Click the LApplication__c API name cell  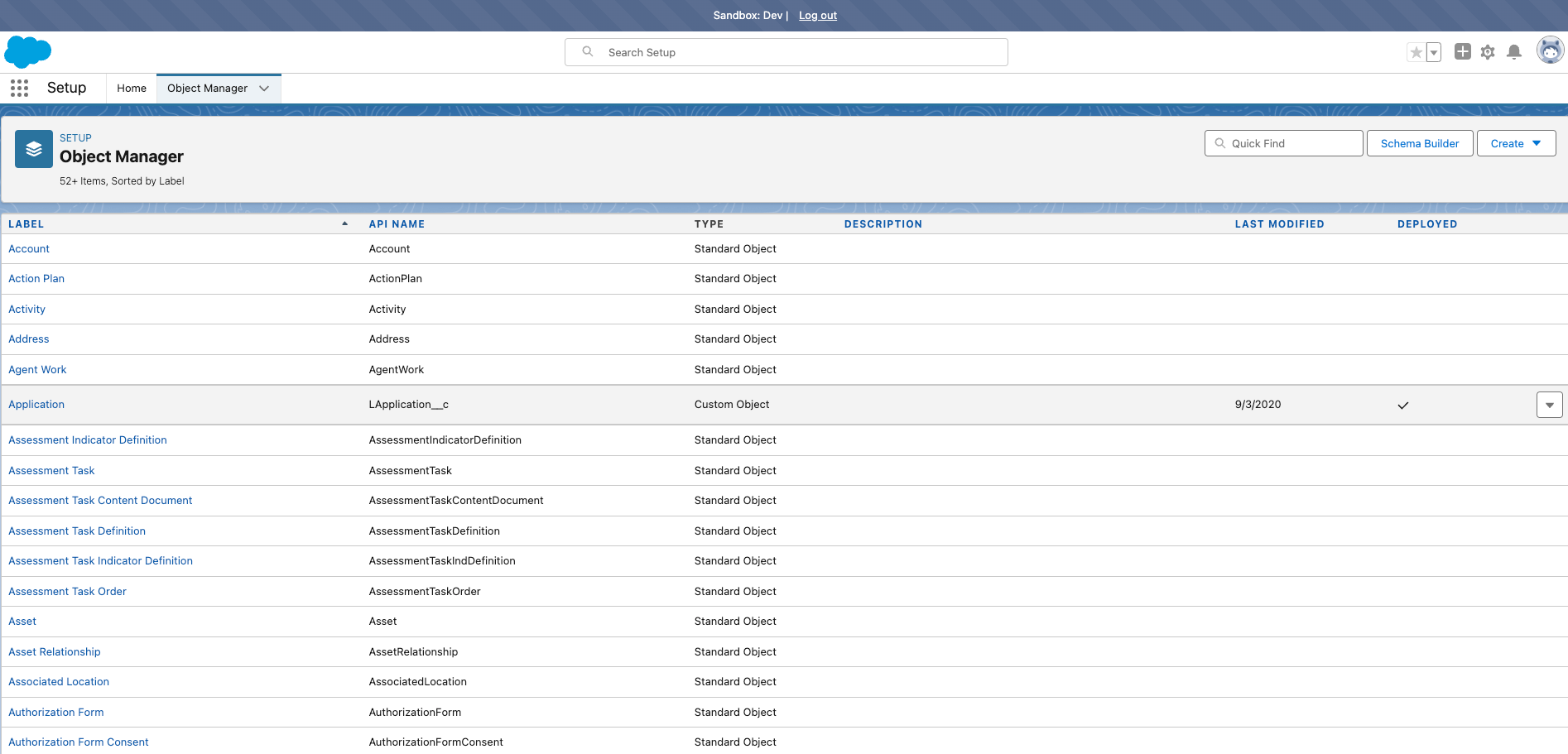click(x=409, y=405)
